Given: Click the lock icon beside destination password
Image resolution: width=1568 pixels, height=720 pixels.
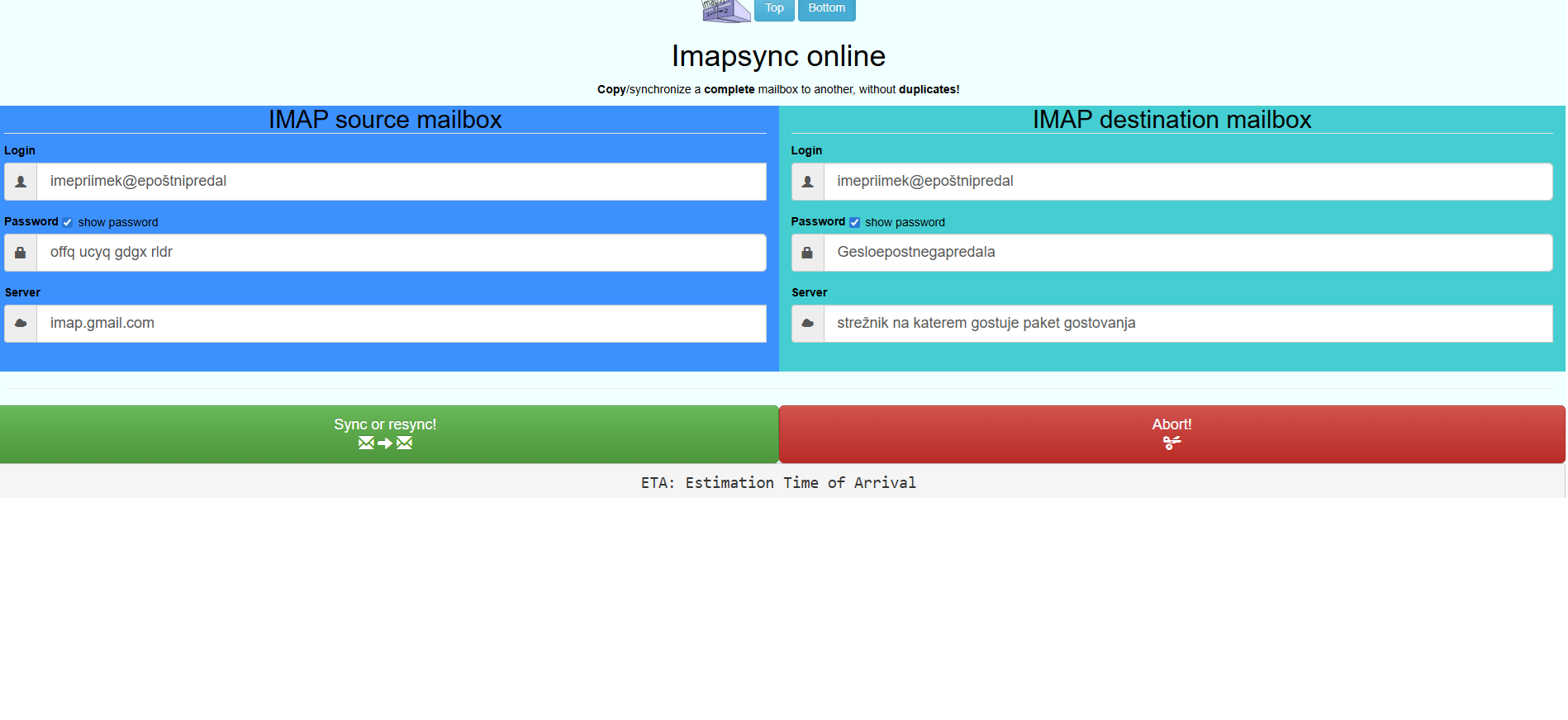Looking at the screenshot, I should (x=808, y=253).
